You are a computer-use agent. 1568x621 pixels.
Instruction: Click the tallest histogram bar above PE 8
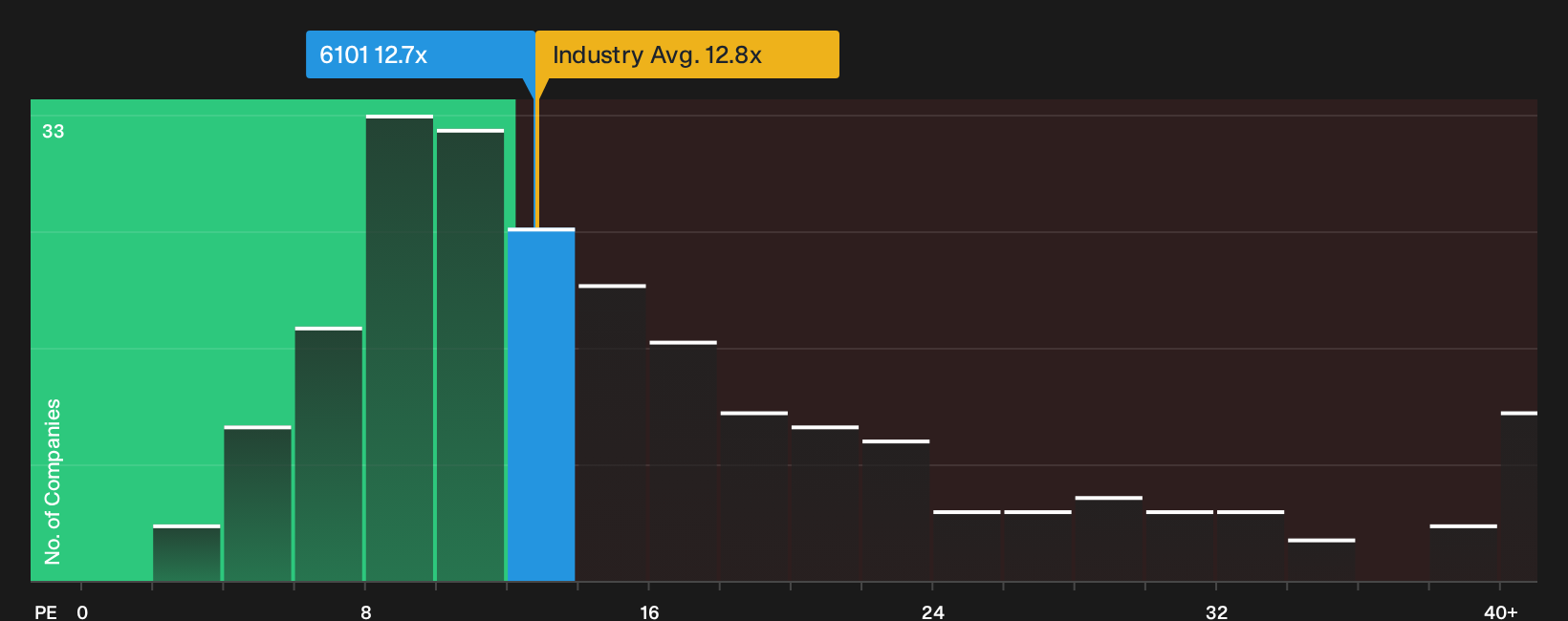point(400,348)
